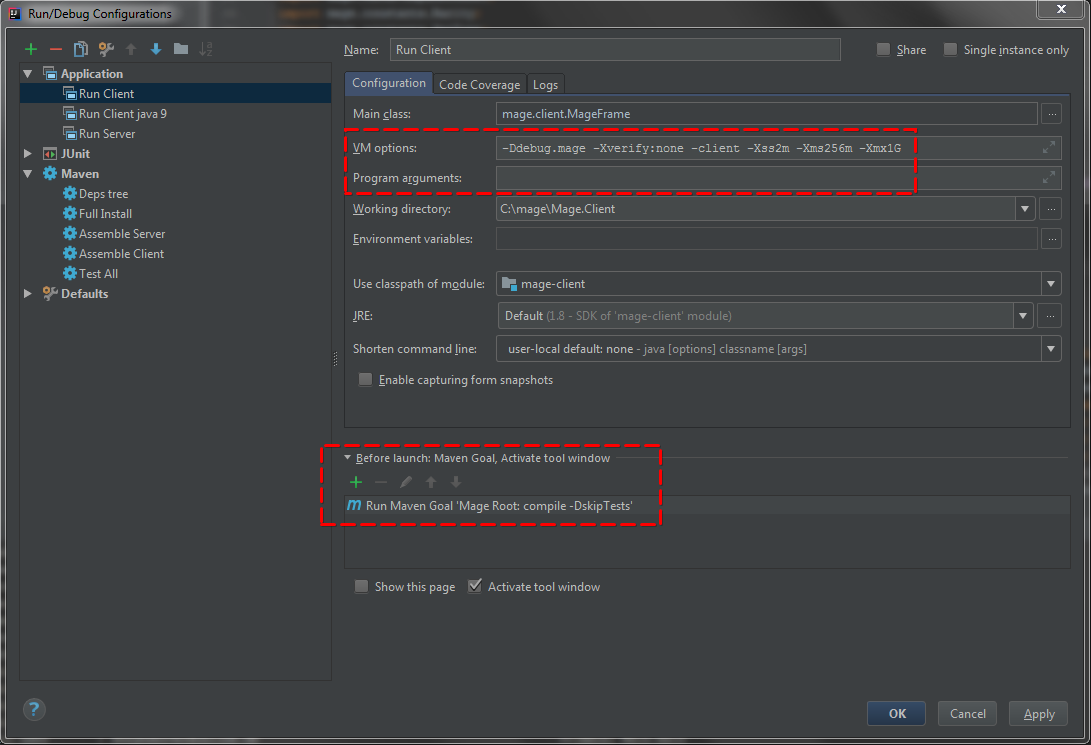Screen dimensions: 1091x745
Task: Open the JRE dropdown
Action: pyautogui.click(x=1023, y=316)
